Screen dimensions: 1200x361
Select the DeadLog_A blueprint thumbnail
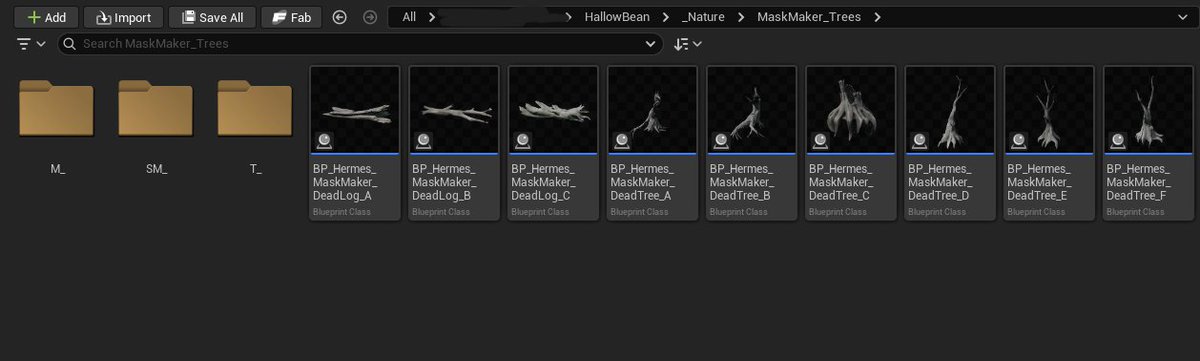pos(355,110)
